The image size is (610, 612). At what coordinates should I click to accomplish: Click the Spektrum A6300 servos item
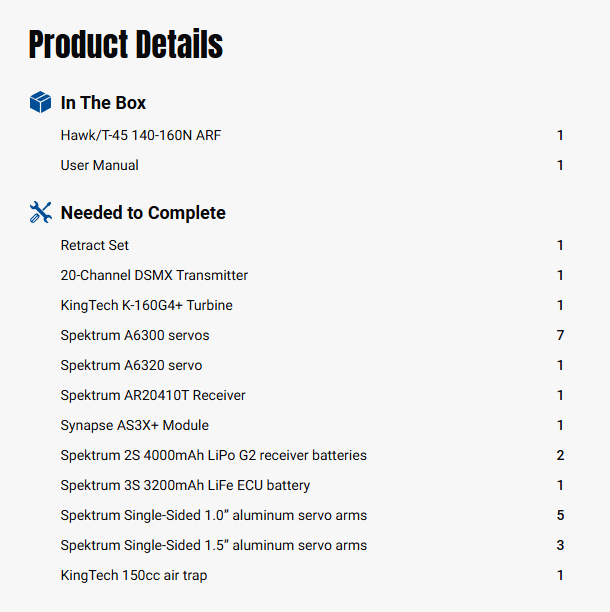(135, 335)
